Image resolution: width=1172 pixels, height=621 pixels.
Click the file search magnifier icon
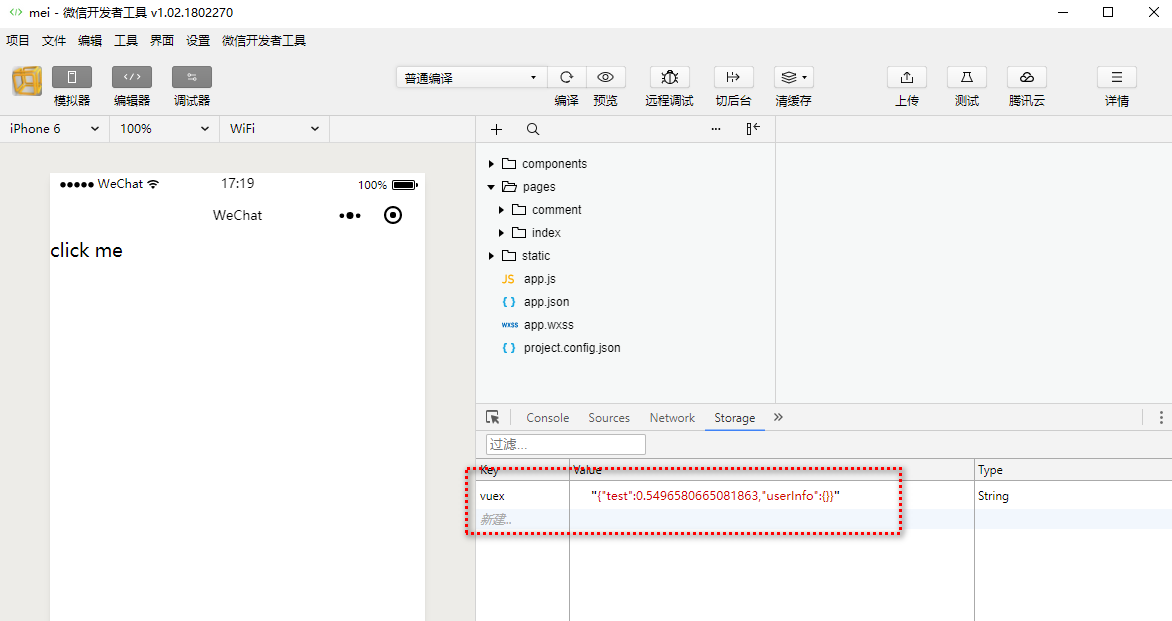[533, 129]
